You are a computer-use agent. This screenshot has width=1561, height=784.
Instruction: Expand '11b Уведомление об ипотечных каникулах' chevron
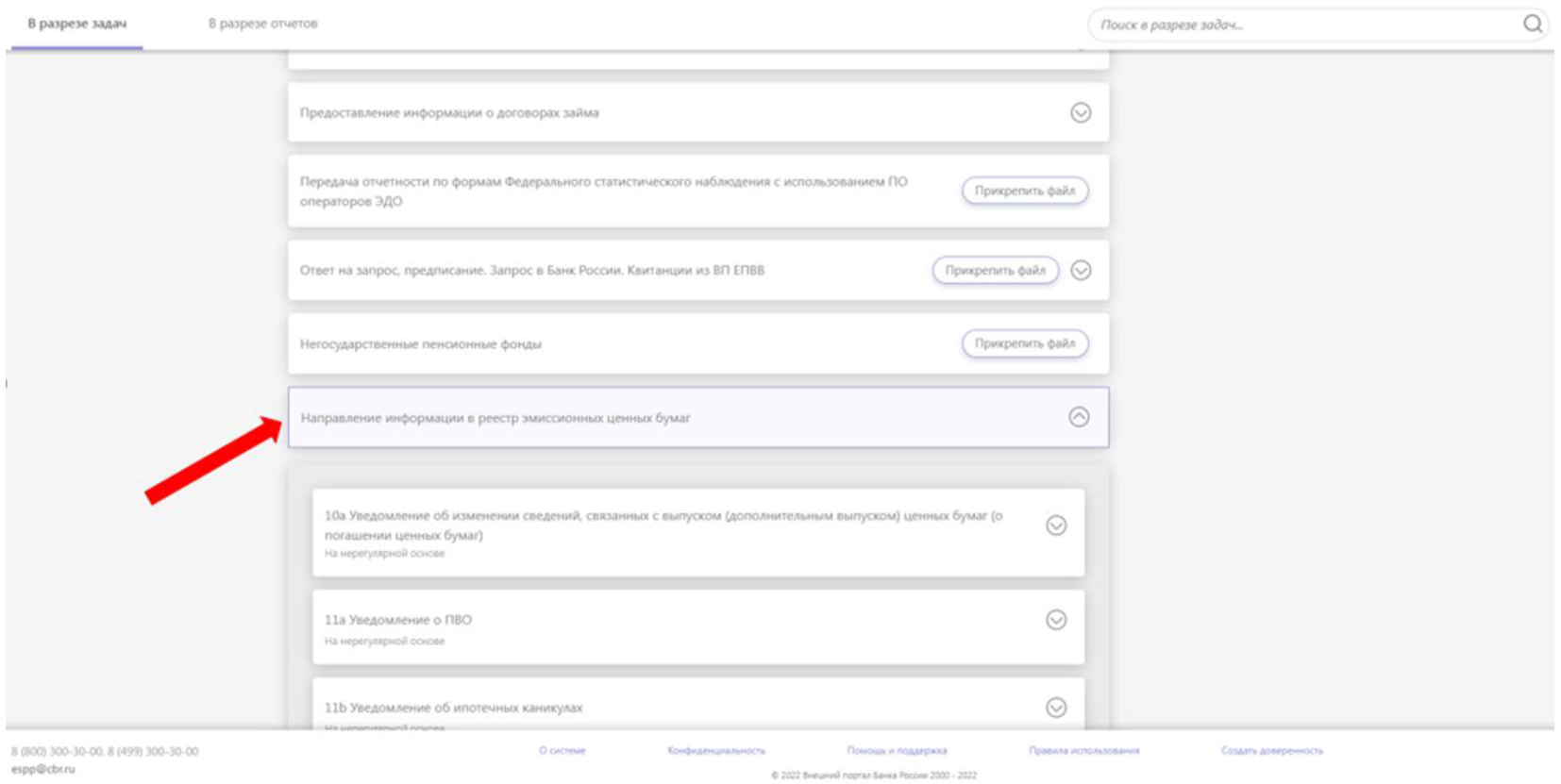click(1056, 708)
